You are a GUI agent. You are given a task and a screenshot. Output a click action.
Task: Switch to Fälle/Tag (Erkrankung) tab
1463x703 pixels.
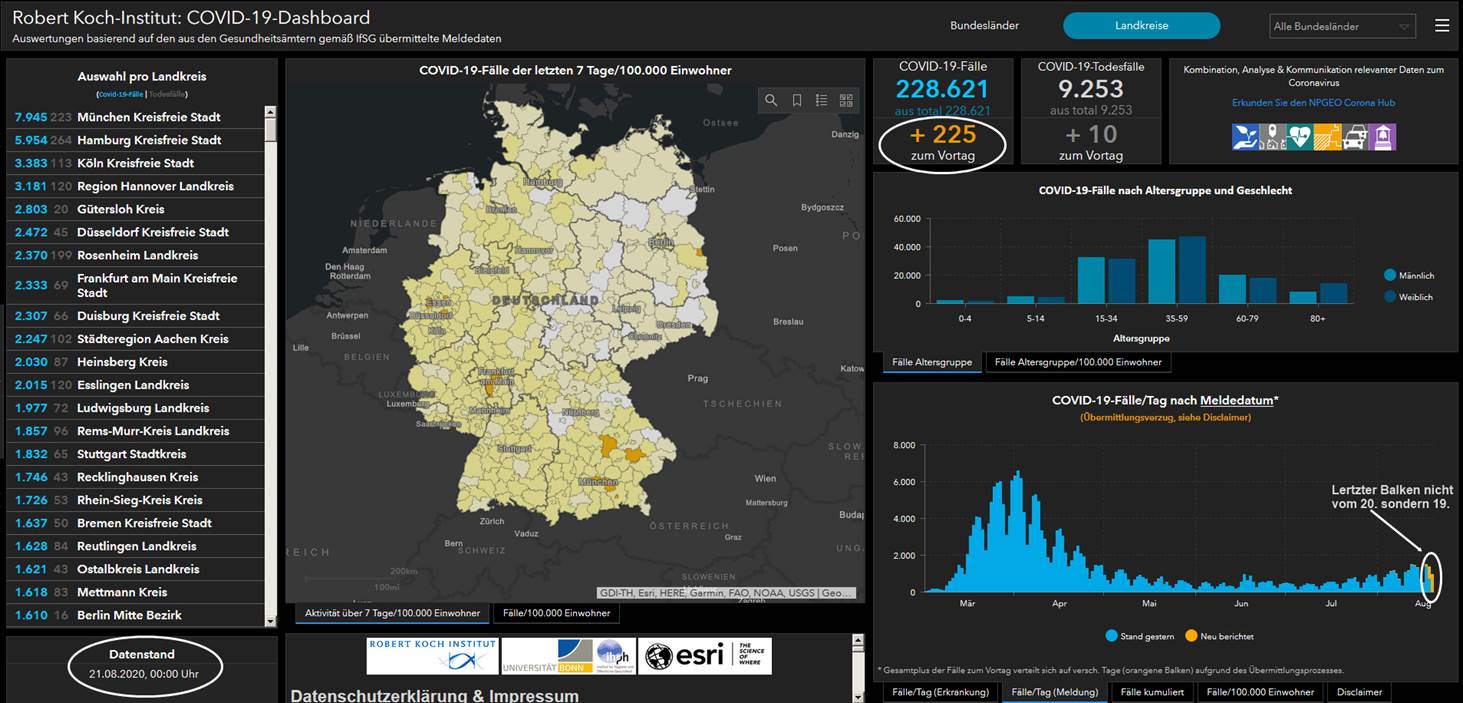940,692
